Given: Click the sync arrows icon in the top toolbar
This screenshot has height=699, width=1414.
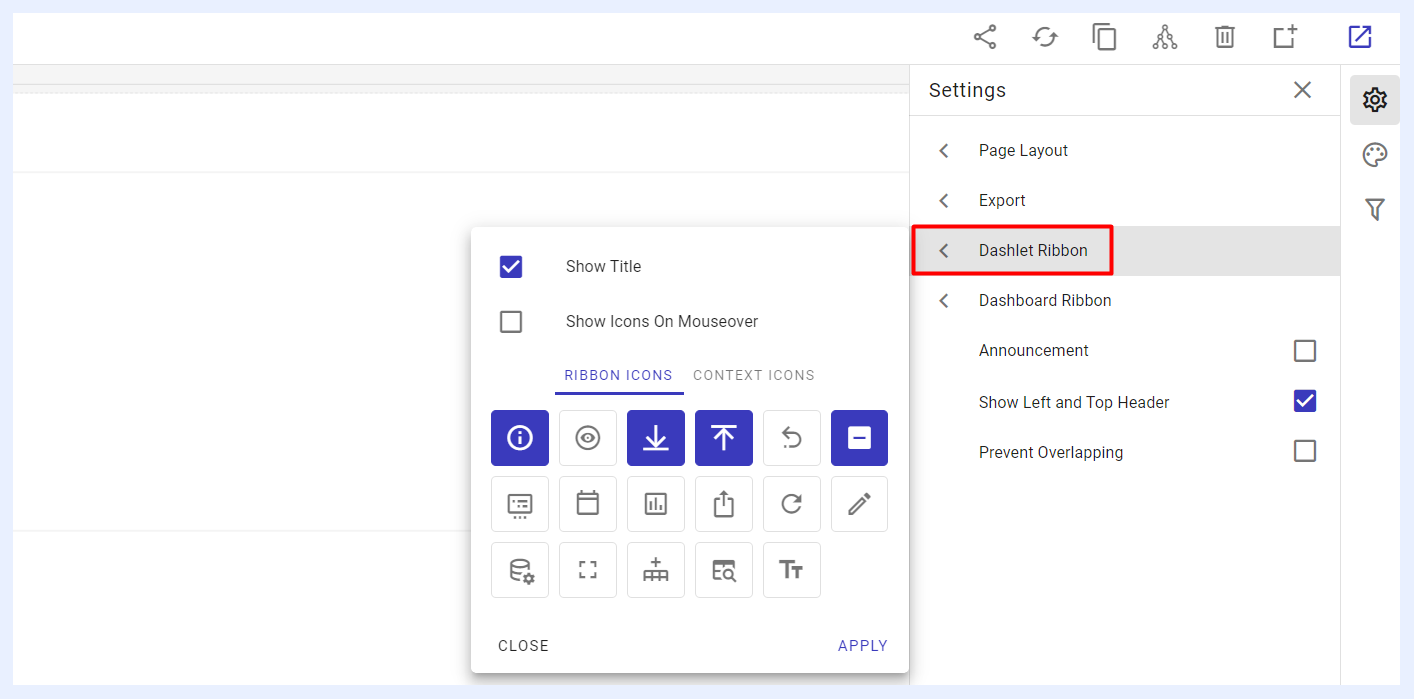Looking at the screenshot, I should point(1045,37).
